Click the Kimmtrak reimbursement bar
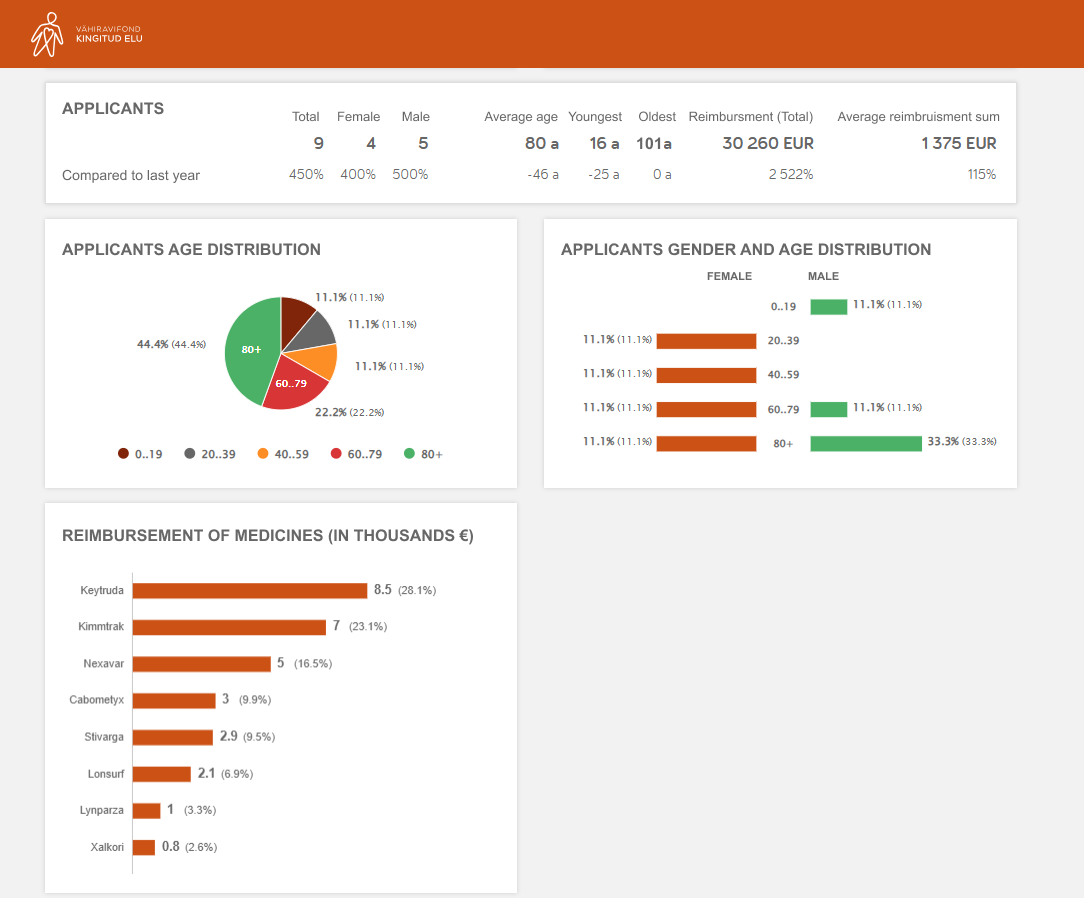Screen dimensions: 1084x898 click(x=229, y=627)
